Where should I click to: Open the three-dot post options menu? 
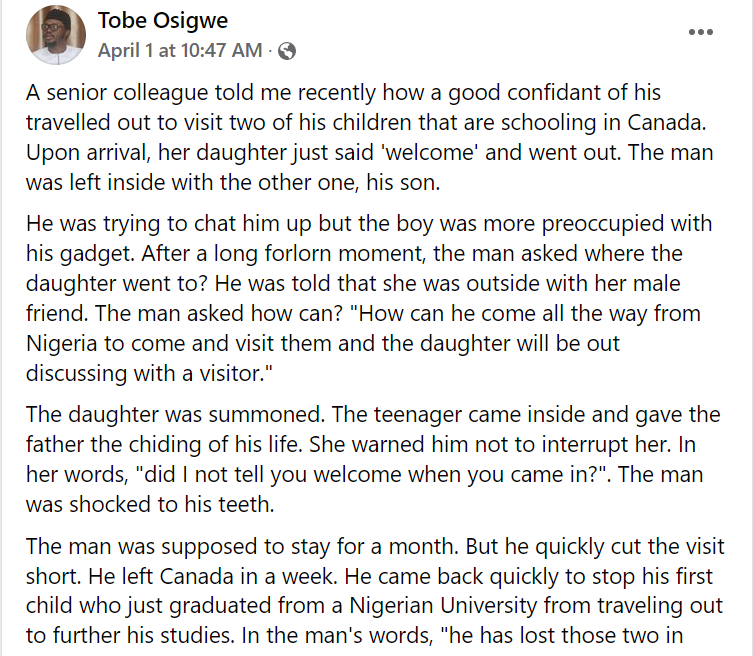point(700,32)
